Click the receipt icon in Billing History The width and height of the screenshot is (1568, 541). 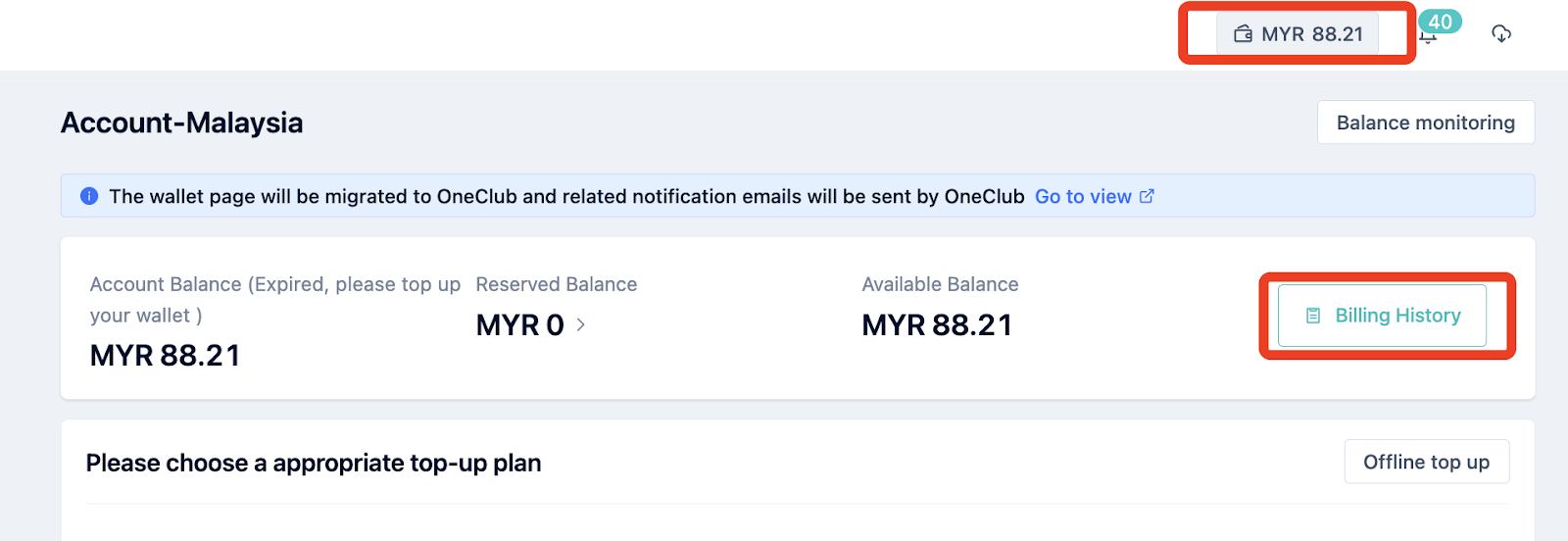pos(1313,316)
